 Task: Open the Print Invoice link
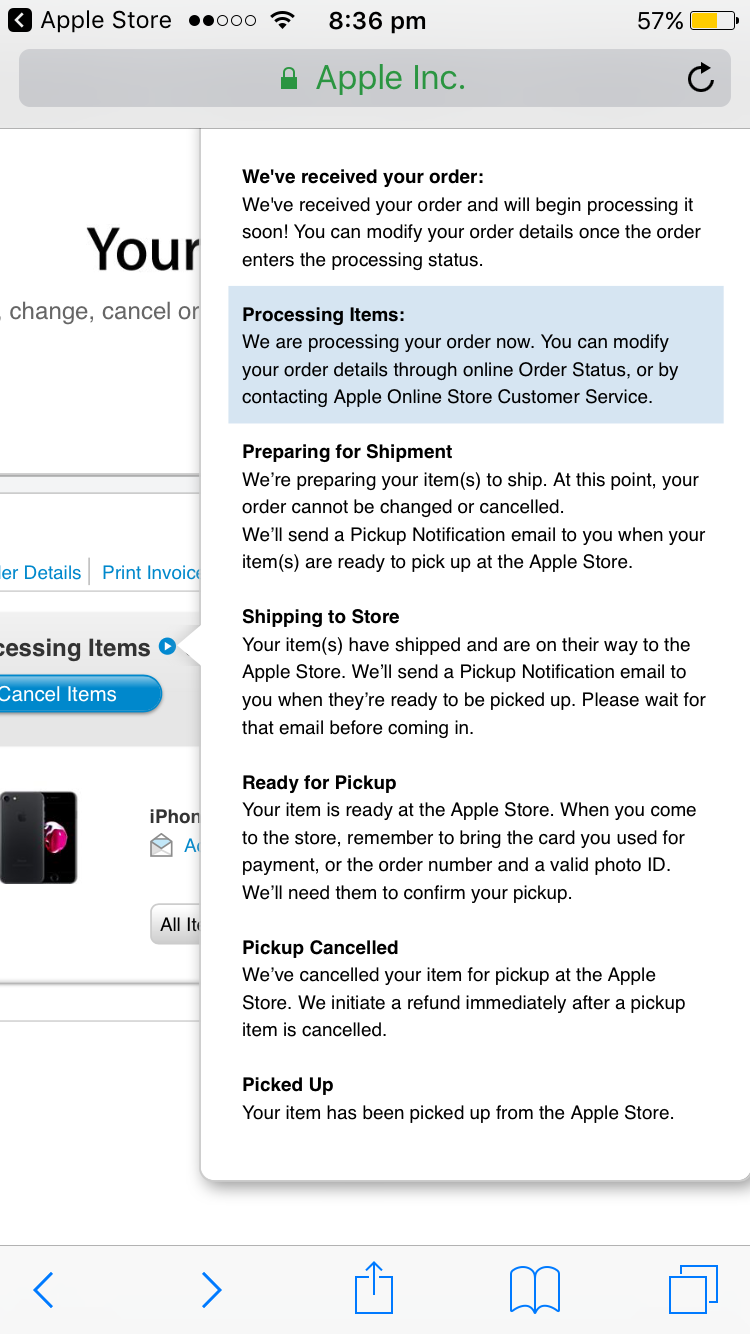pos(151,572)
